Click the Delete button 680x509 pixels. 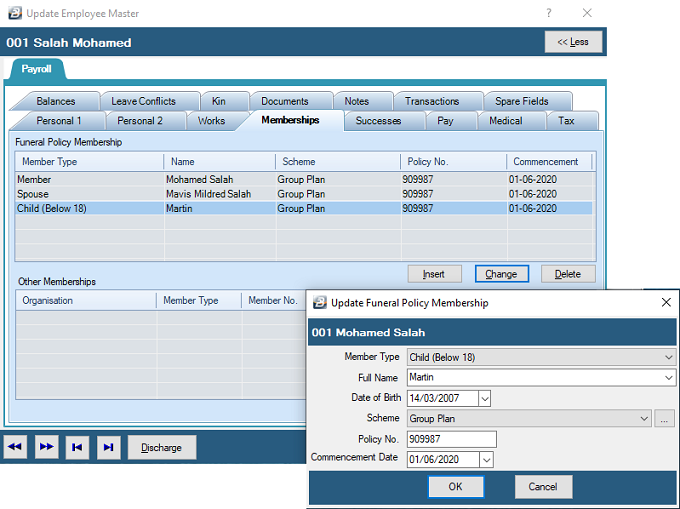(568, 274)
